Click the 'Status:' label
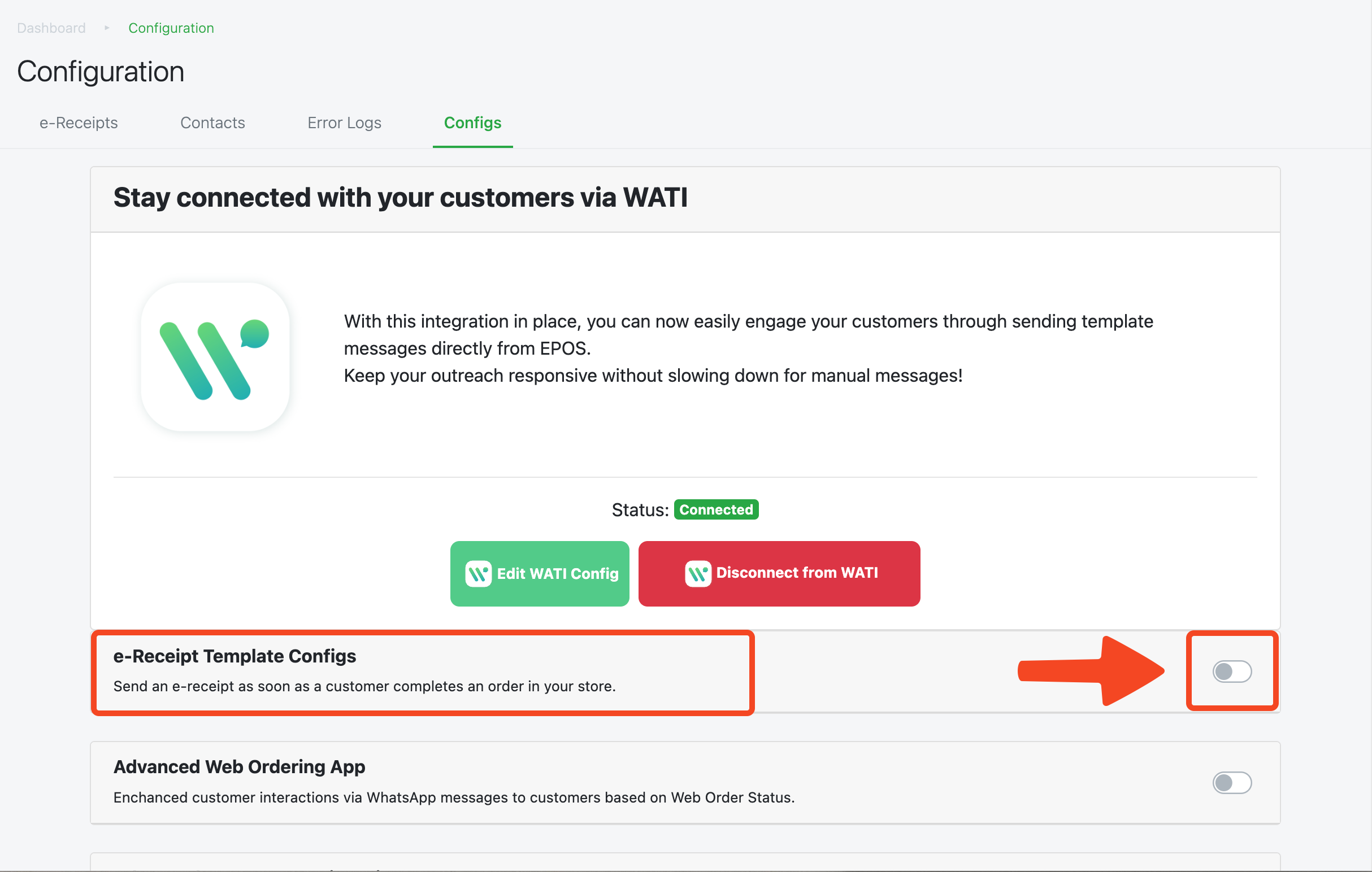Screen dimensions: 1372x872 pyautogui.click(x=640, y=510)
